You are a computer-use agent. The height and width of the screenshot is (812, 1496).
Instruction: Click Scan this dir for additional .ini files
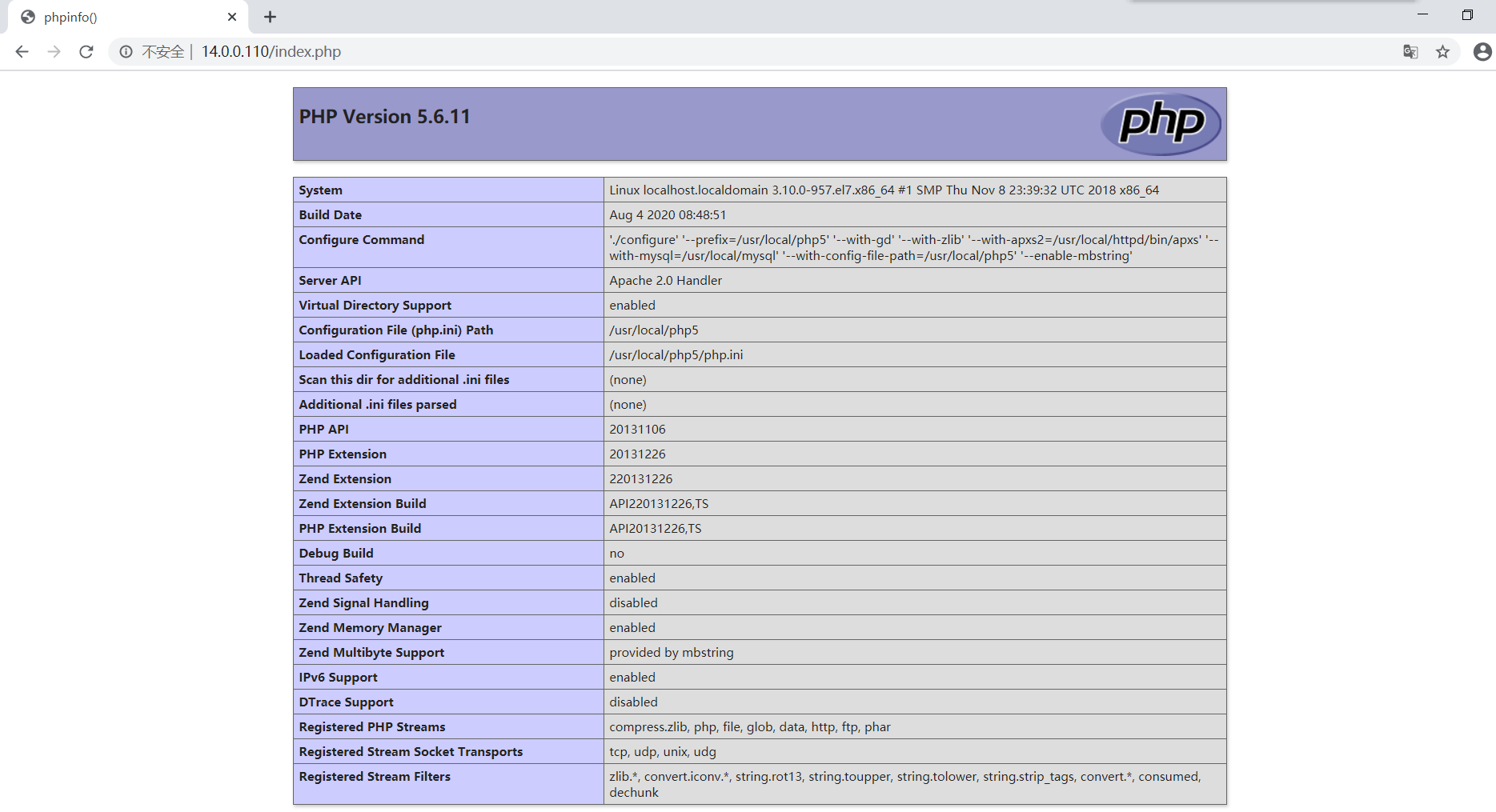[x=404, y=380]
